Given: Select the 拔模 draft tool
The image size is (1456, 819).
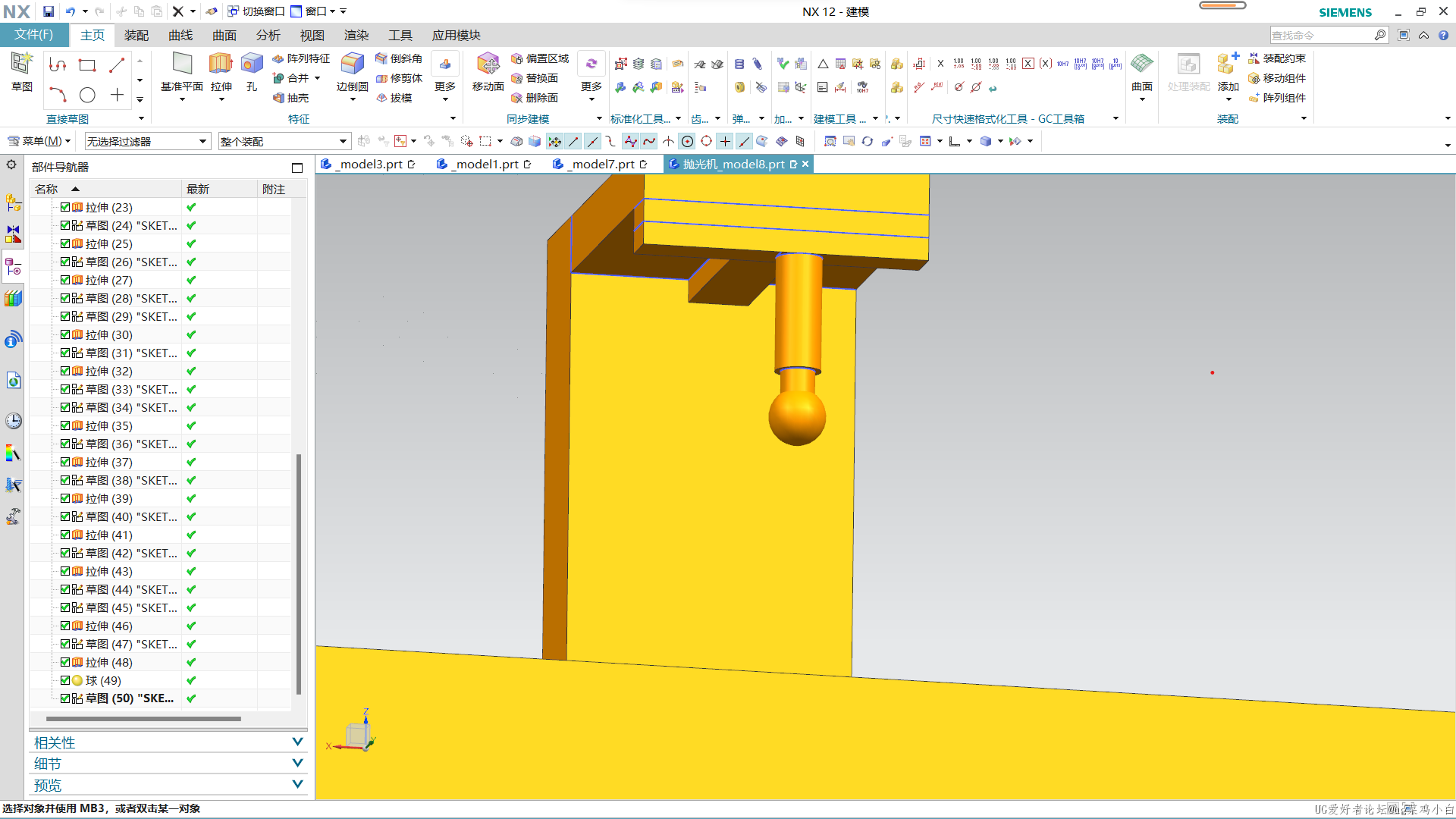Looking at the screenshot, I should (x=394, y=98).
